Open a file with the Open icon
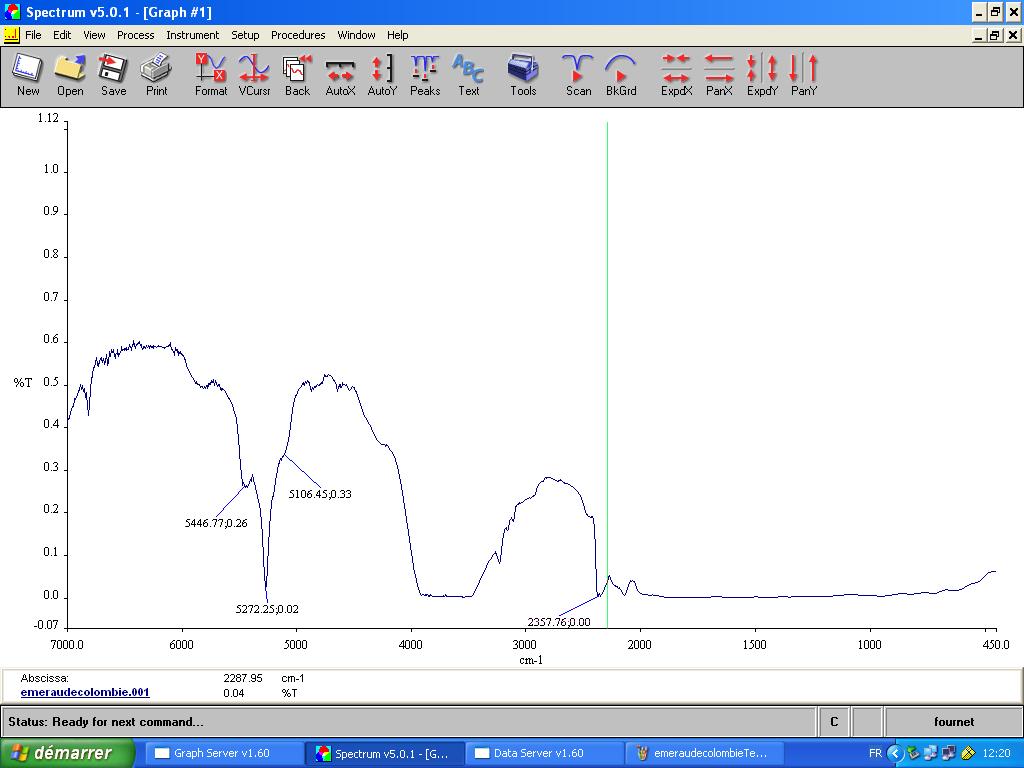 [x=70, y=75]
